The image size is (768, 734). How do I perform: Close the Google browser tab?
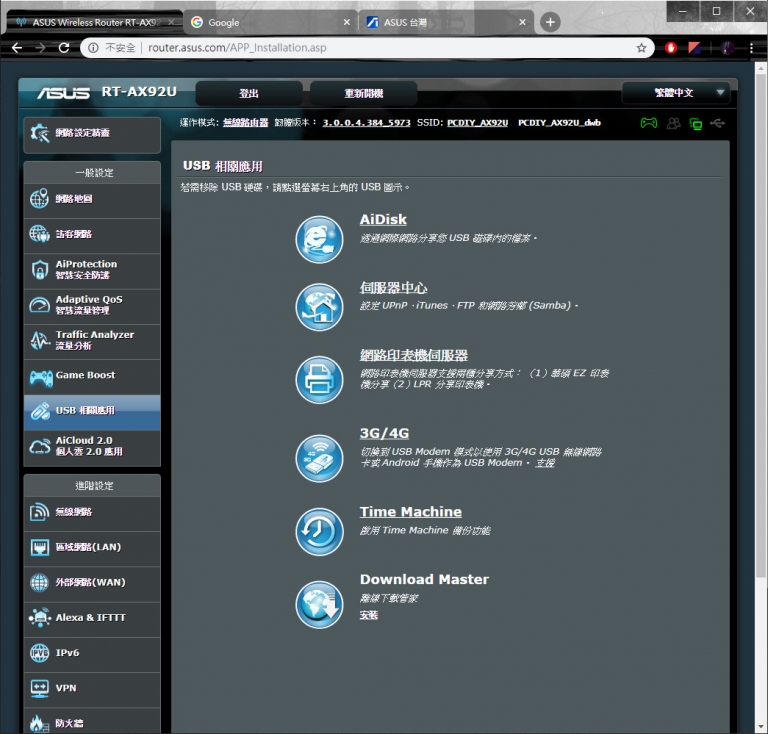click(347, 22)
